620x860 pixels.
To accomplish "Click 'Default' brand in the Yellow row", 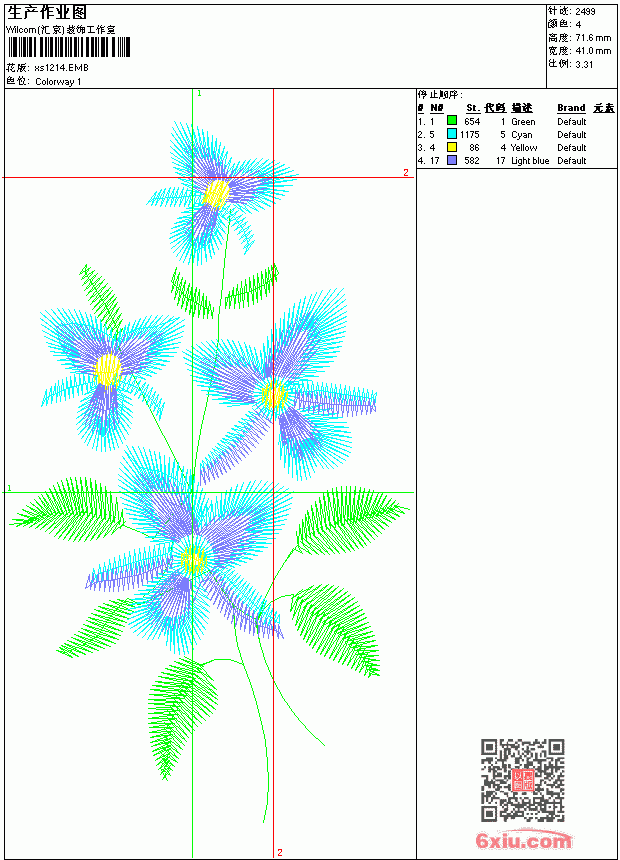I will click(x=572, y=148).
